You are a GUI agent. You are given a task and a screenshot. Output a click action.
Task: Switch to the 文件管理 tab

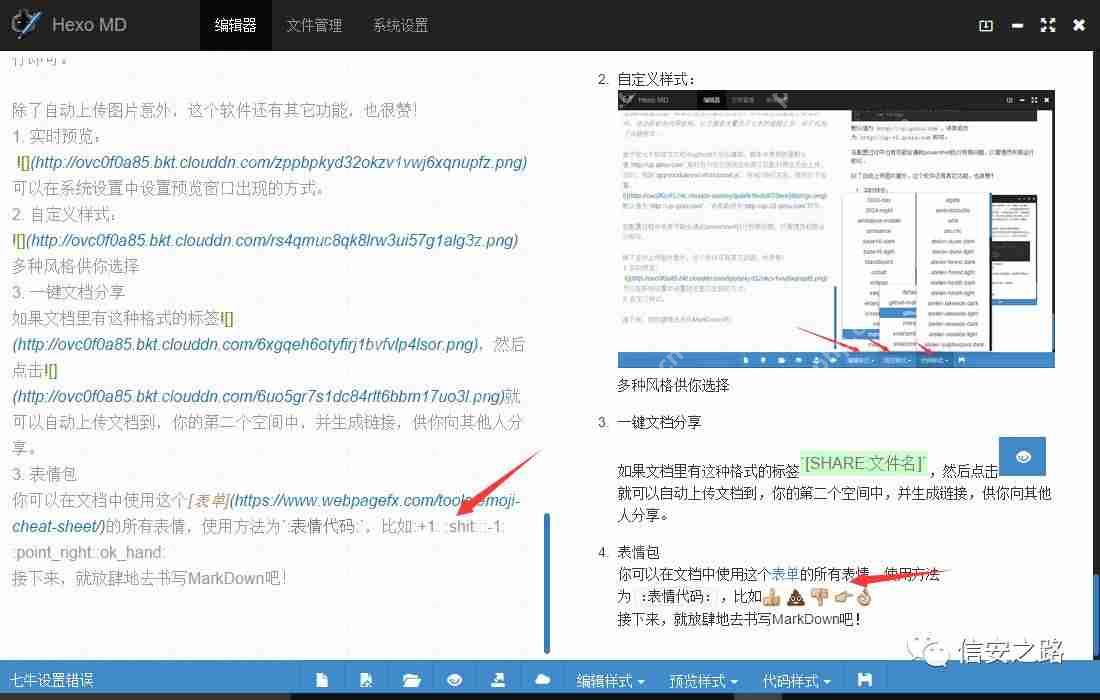[314, 25]
